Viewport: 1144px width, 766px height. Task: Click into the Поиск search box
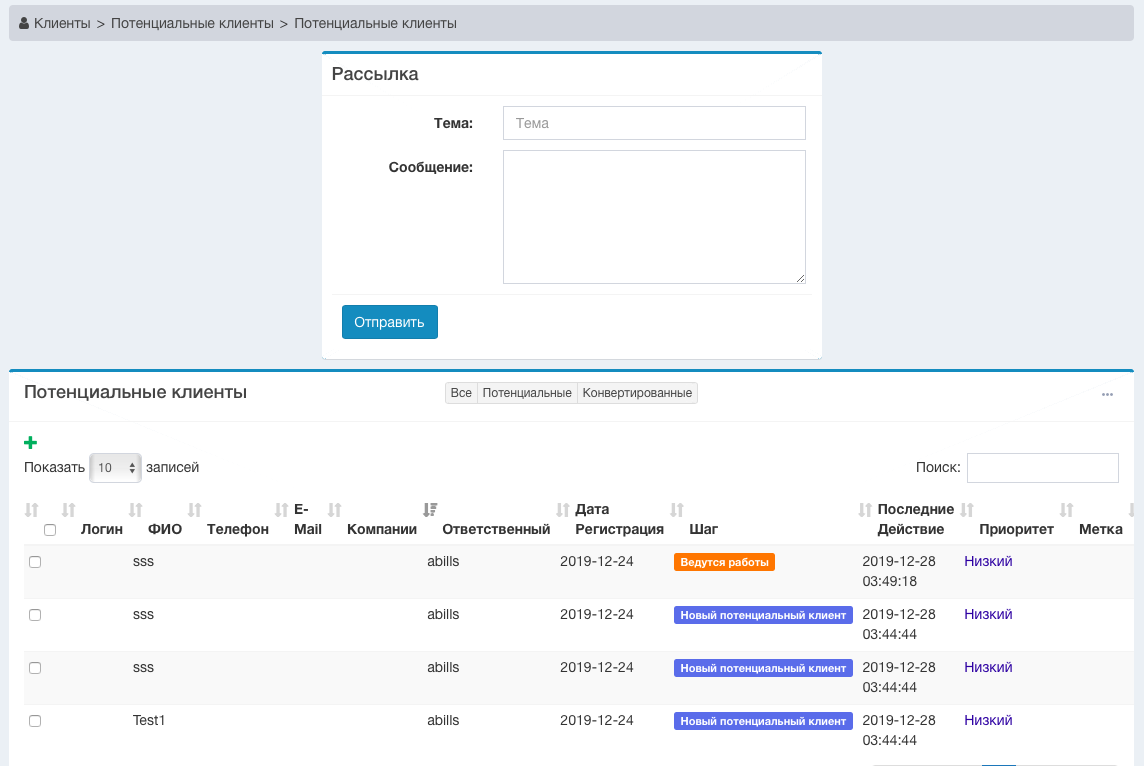click(1042, 468)
